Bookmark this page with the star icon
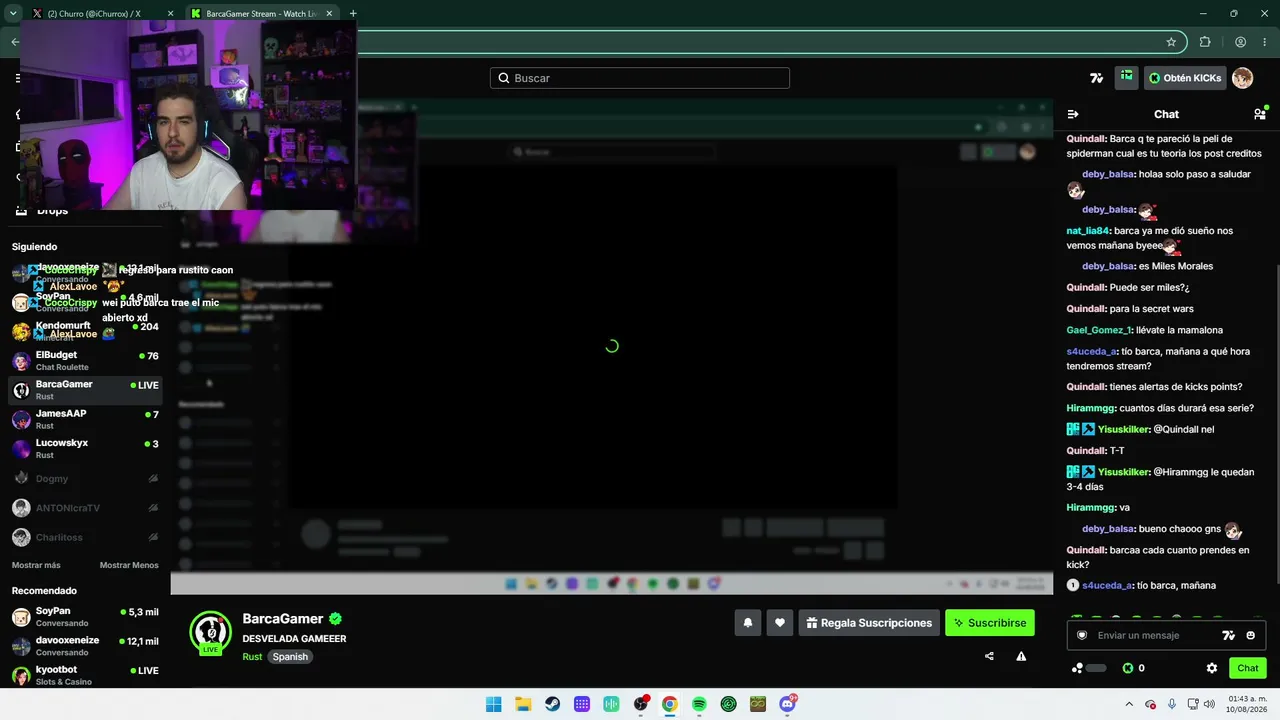 pos(1171,42)
